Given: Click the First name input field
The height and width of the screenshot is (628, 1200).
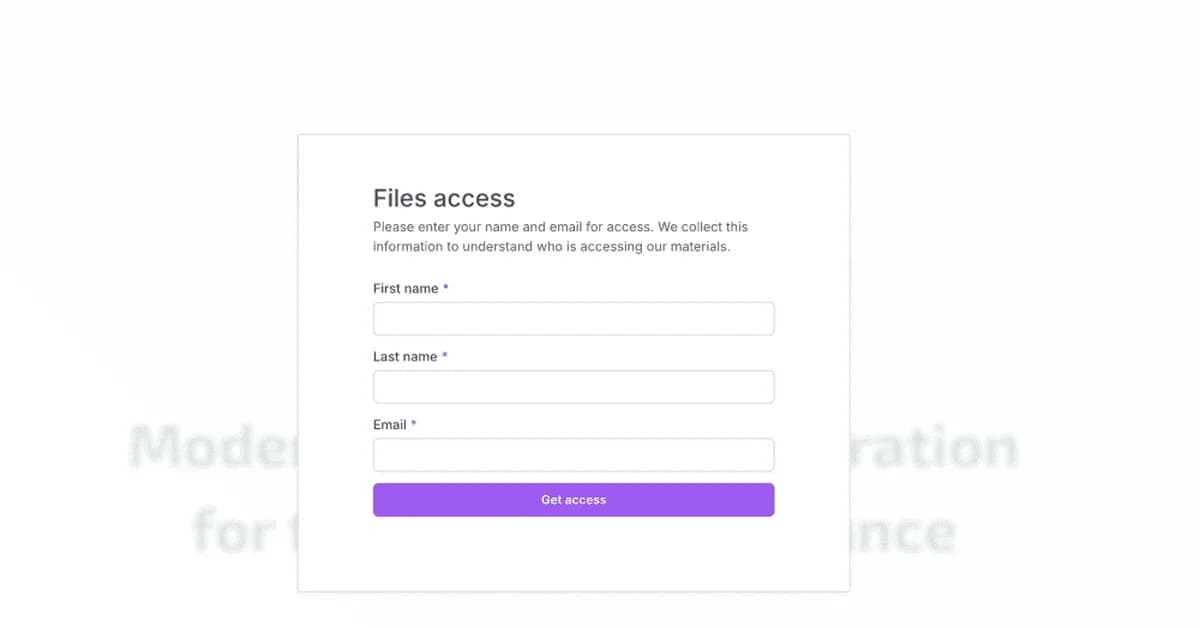Looking at the screenshot, I should pyautogui.click(x=573, y=319).
